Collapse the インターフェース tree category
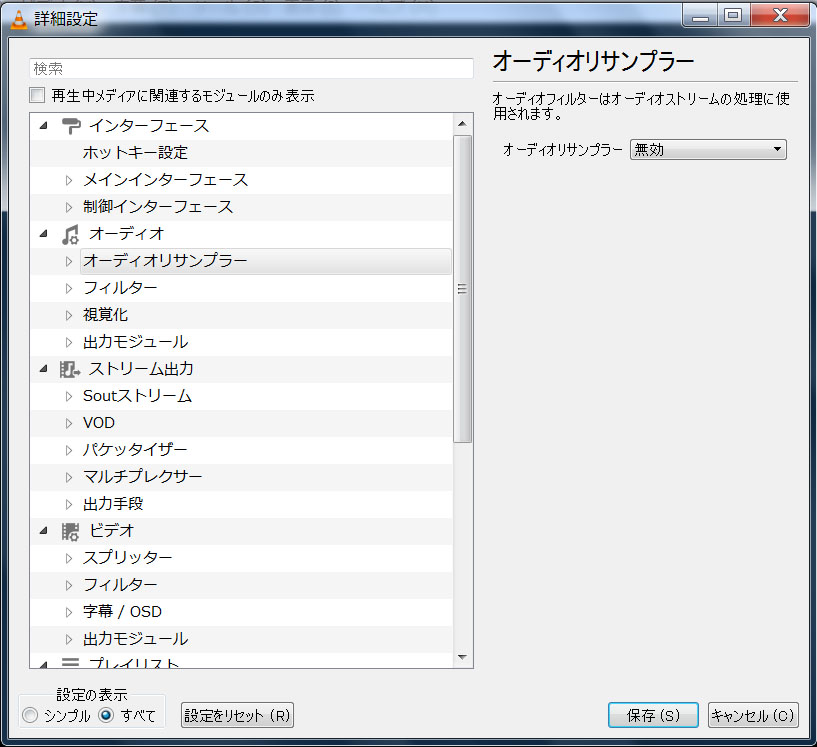This screenshot has width=817, height=747. point(44,126)
